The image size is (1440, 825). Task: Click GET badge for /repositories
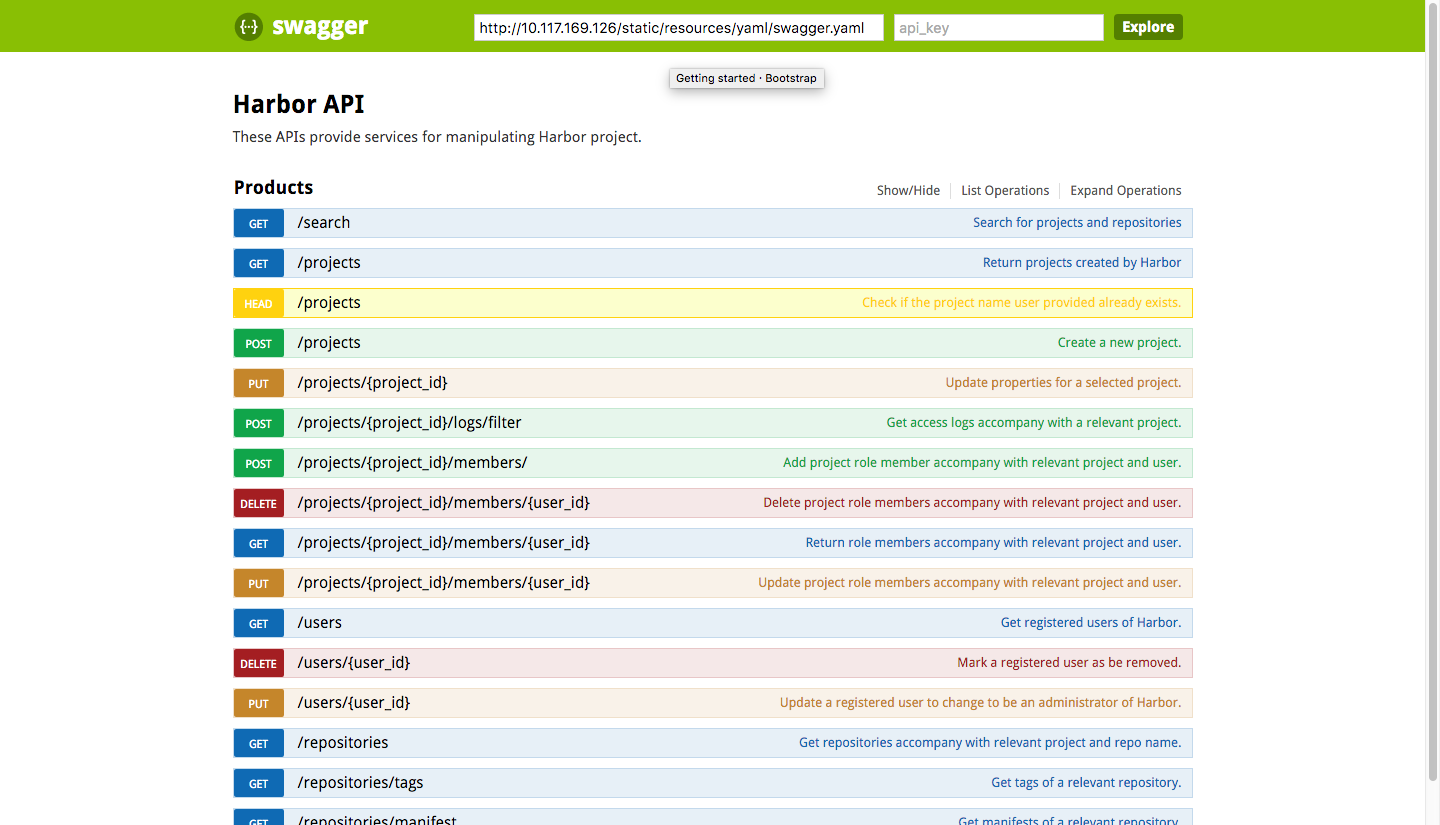pyautogui.click(x=259, y=743)
